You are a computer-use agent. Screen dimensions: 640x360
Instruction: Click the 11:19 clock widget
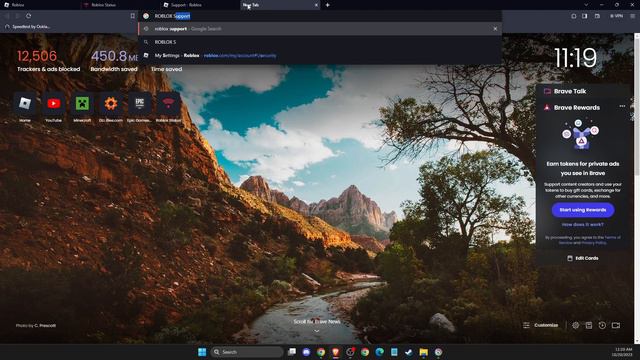[x=575, y=58]
